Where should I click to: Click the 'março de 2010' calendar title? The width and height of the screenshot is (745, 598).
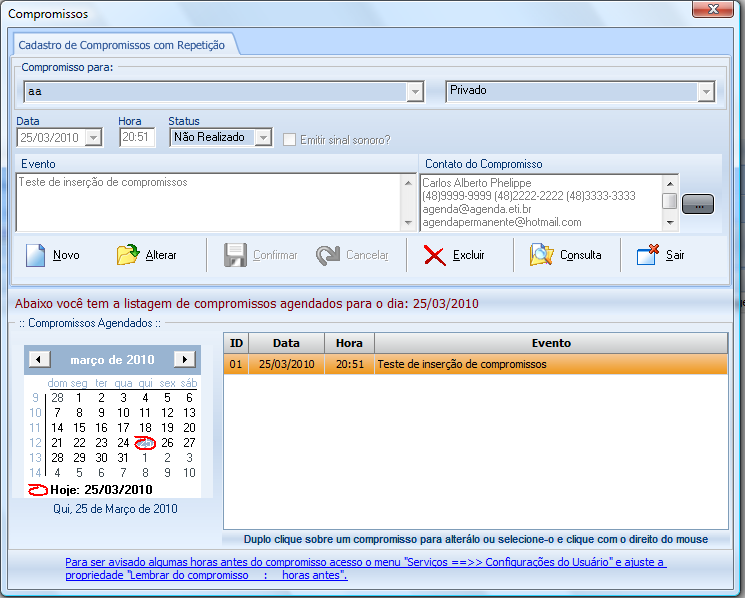tap(112, 360)
